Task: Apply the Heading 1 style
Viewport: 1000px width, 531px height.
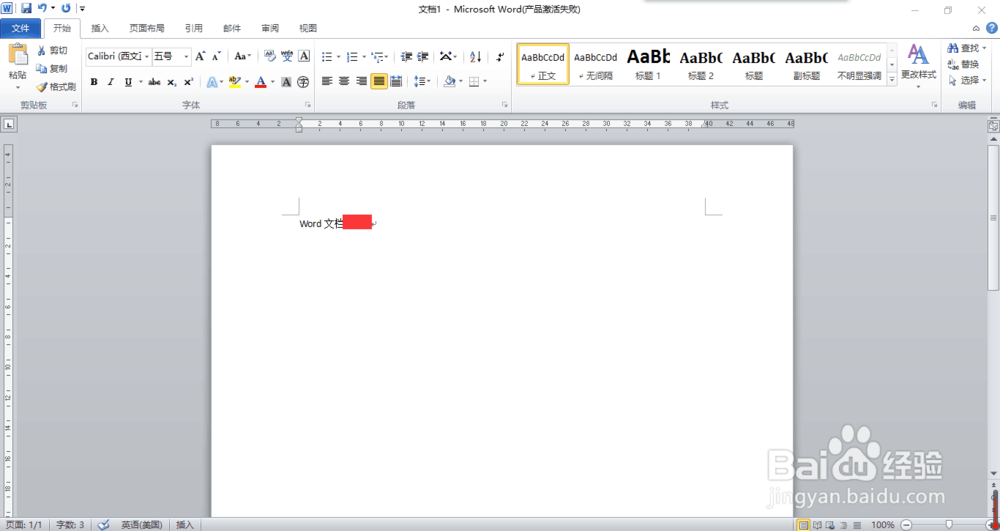Action: pyautogui.click(x=648, y=64)
